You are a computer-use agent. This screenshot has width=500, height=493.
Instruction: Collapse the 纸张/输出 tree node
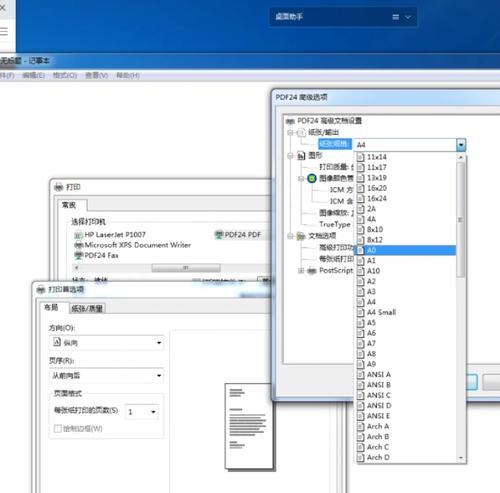tap(290, 133)
